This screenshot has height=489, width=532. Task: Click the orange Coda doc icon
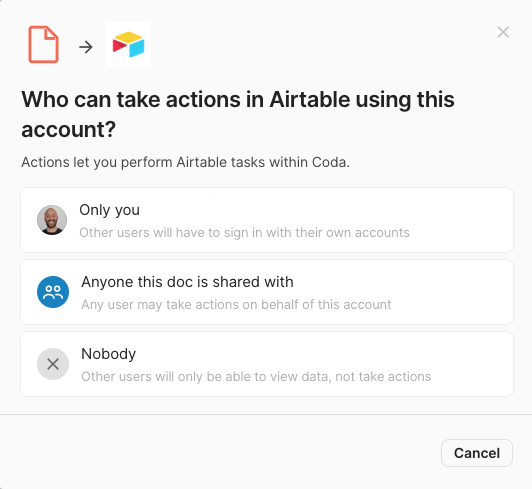tap(43, 44)
